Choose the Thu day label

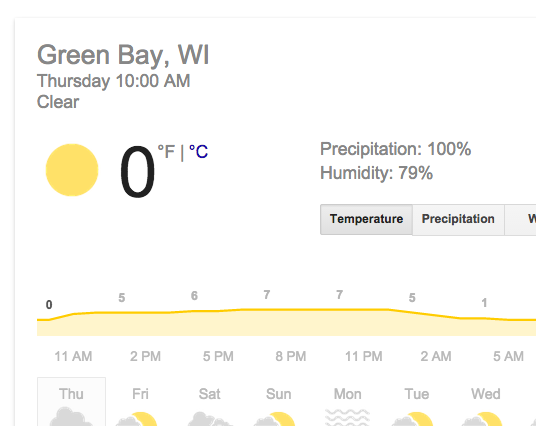point(71,394)
